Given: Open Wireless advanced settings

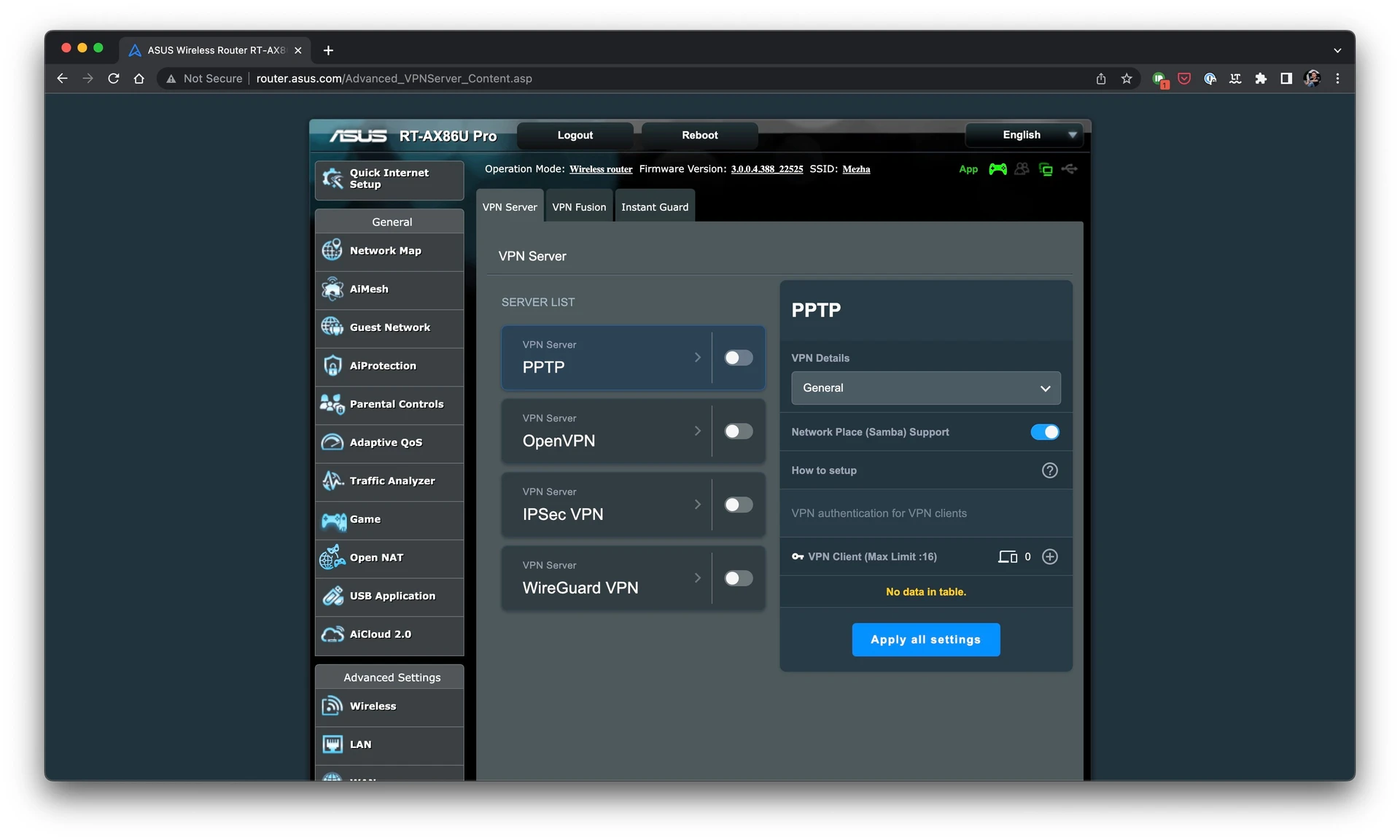Looking at the screenshot, I should [x=389, y=706].
